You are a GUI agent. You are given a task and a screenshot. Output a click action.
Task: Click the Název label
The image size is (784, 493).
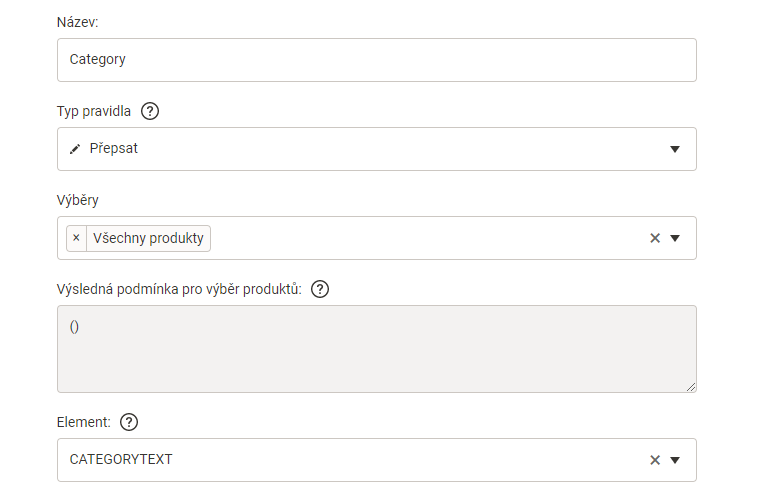point(78,22)
